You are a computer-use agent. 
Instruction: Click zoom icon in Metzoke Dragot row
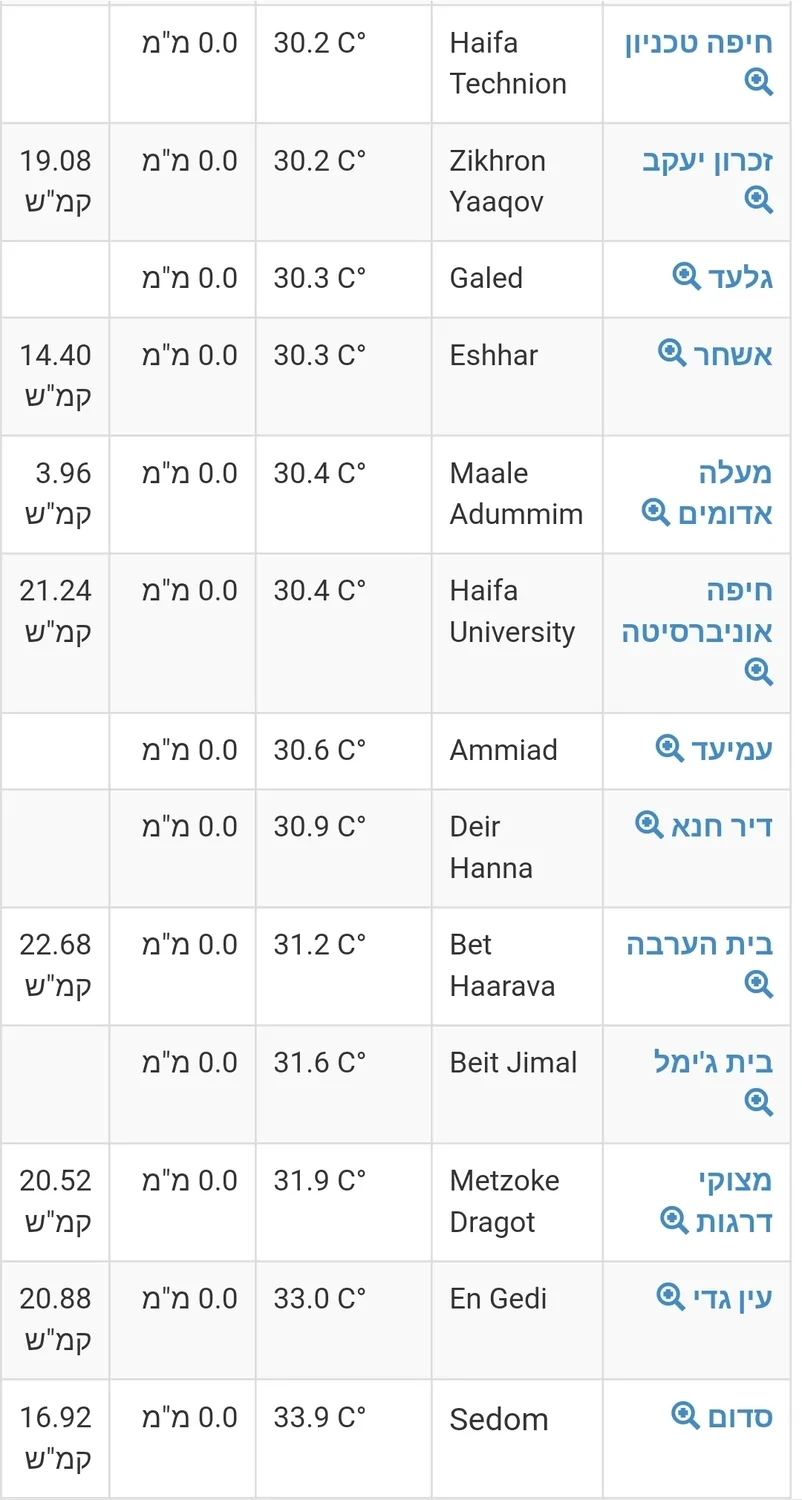click(675, 1220)
